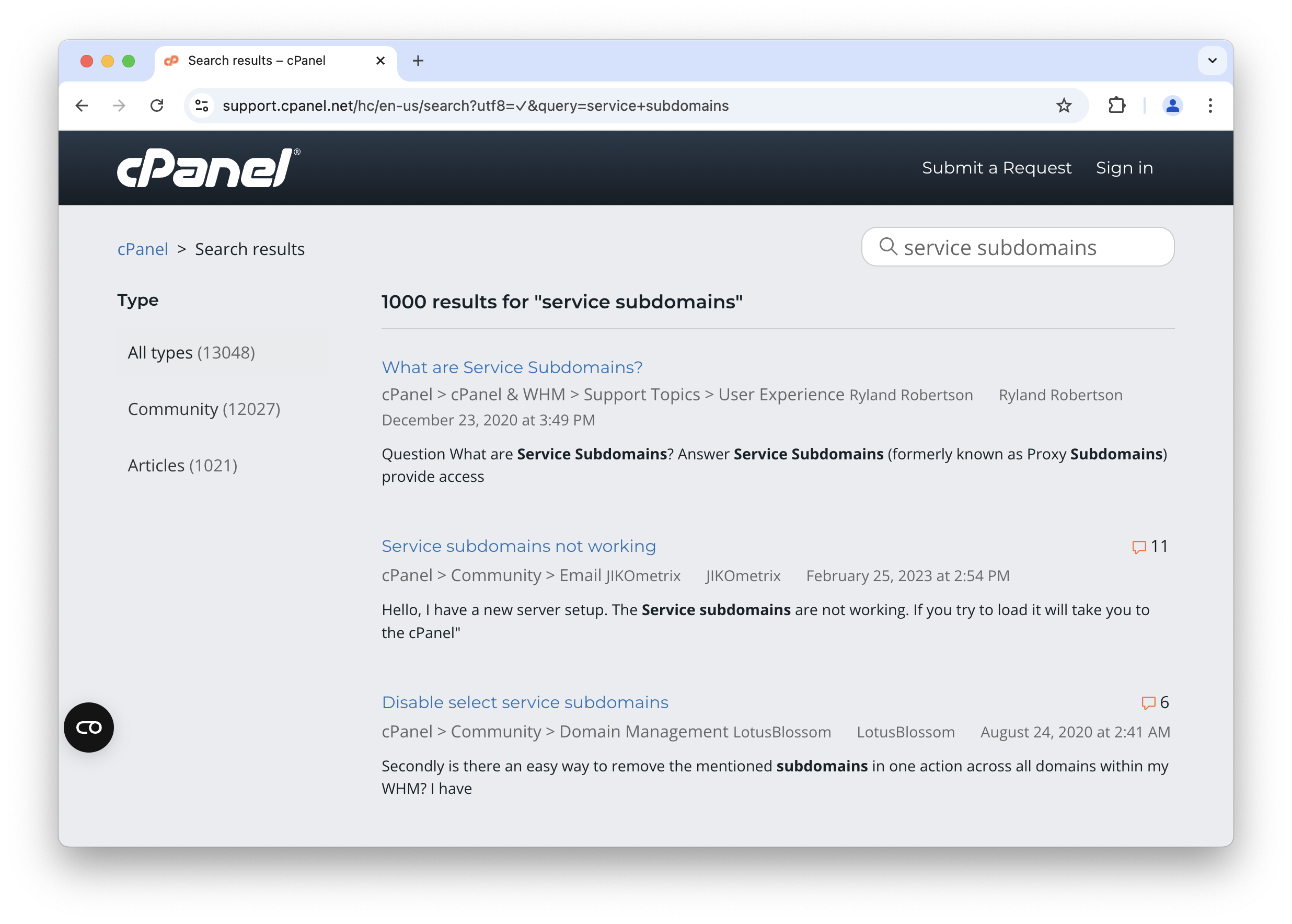Click Submit a Request link

[x=996, y=168]
